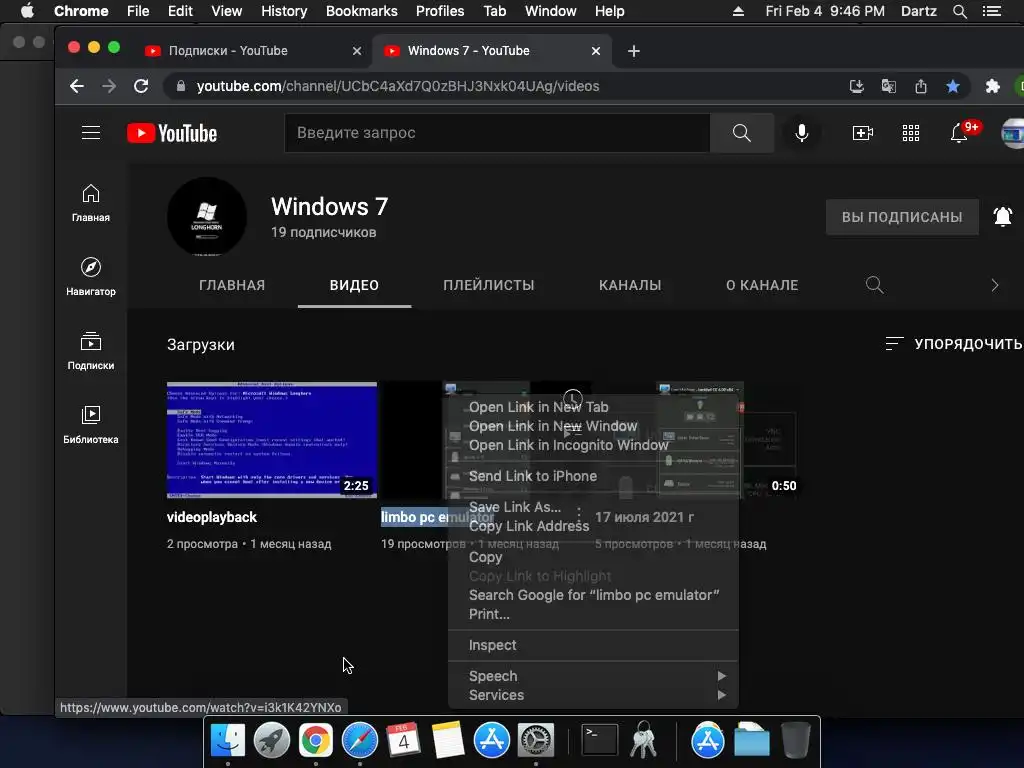The width and height of the screenshot is (1024, 768).
Task: Click share page icon
Action: 921,86
